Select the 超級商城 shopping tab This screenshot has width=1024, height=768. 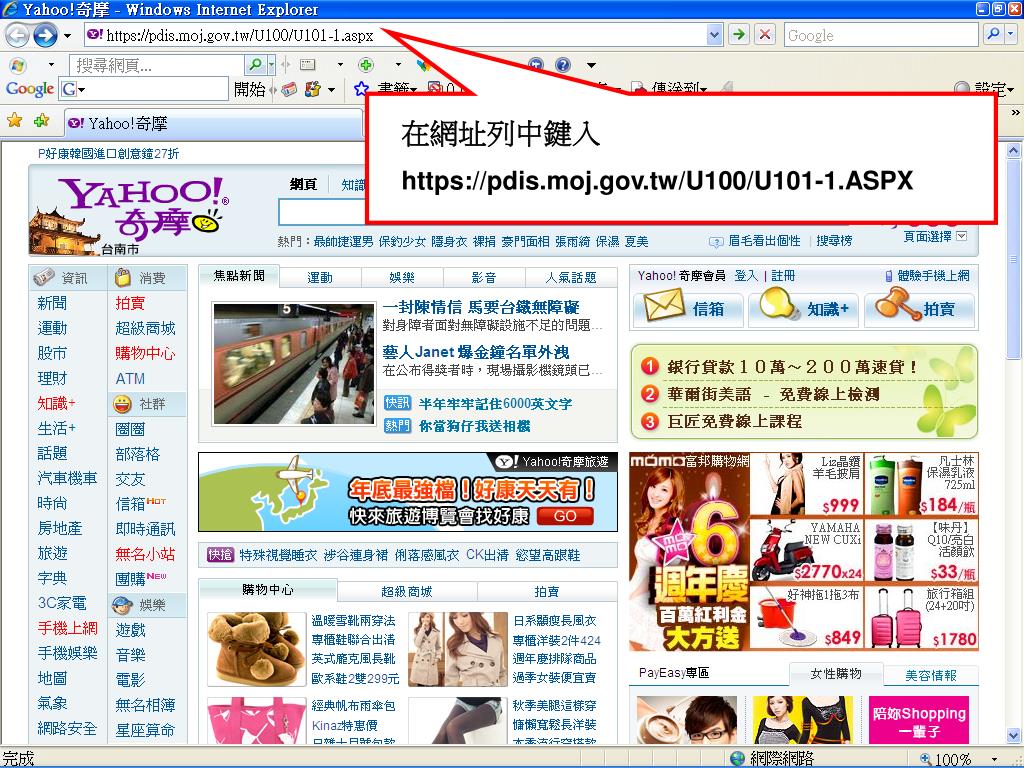(407, 592)
